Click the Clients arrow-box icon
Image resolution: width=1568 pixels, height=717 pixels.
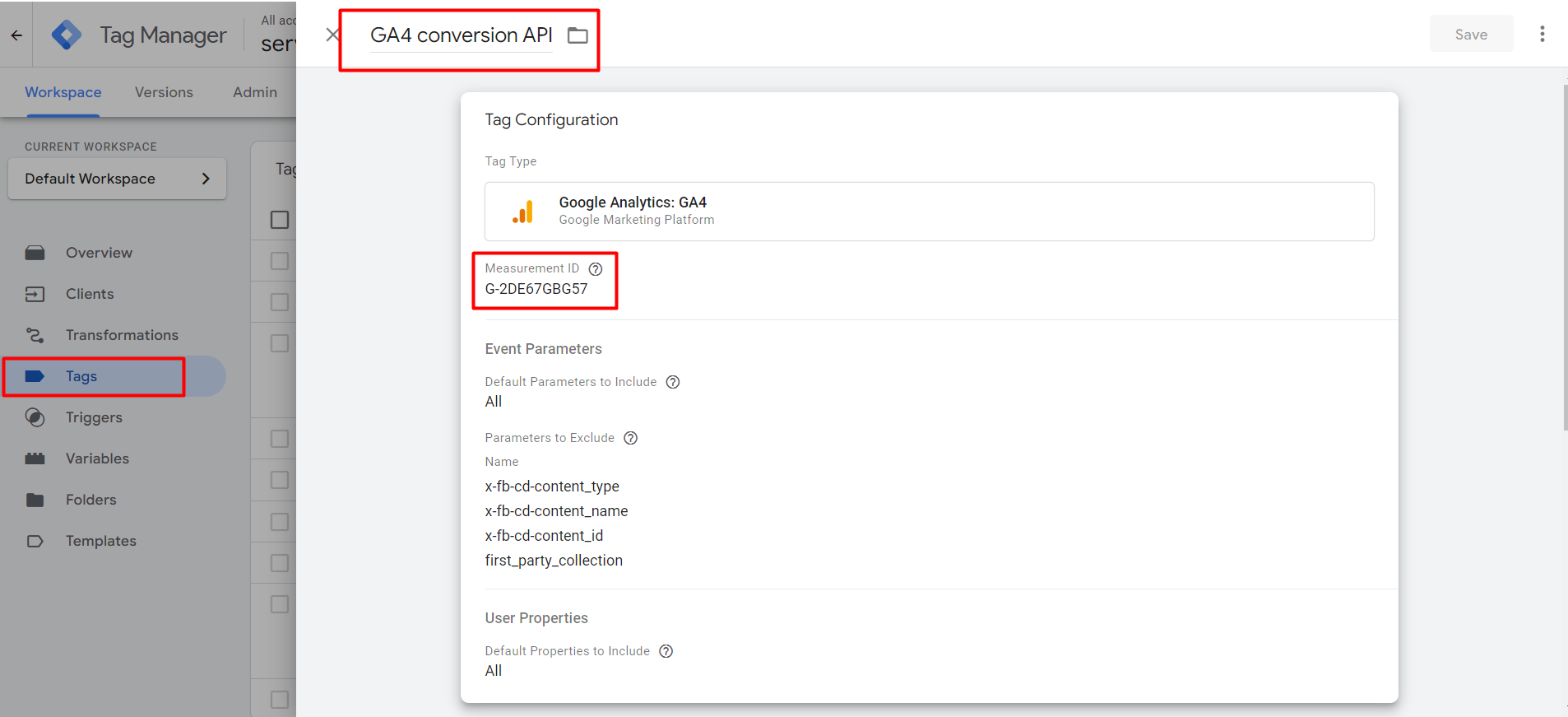click(x=35, y=294)
